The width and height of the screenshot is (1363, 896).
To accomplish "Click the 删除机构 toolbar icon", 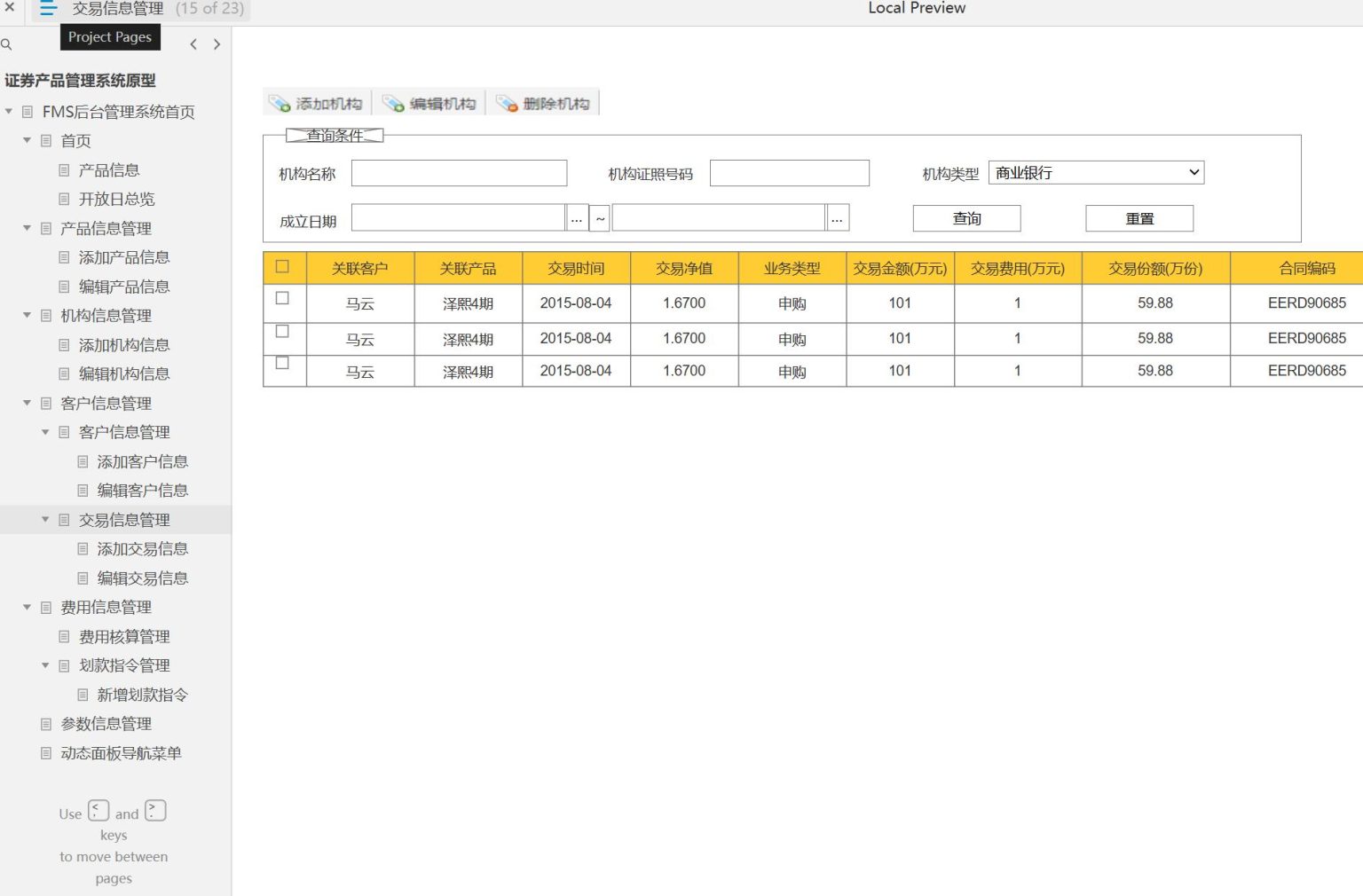I will coord(507,104).
